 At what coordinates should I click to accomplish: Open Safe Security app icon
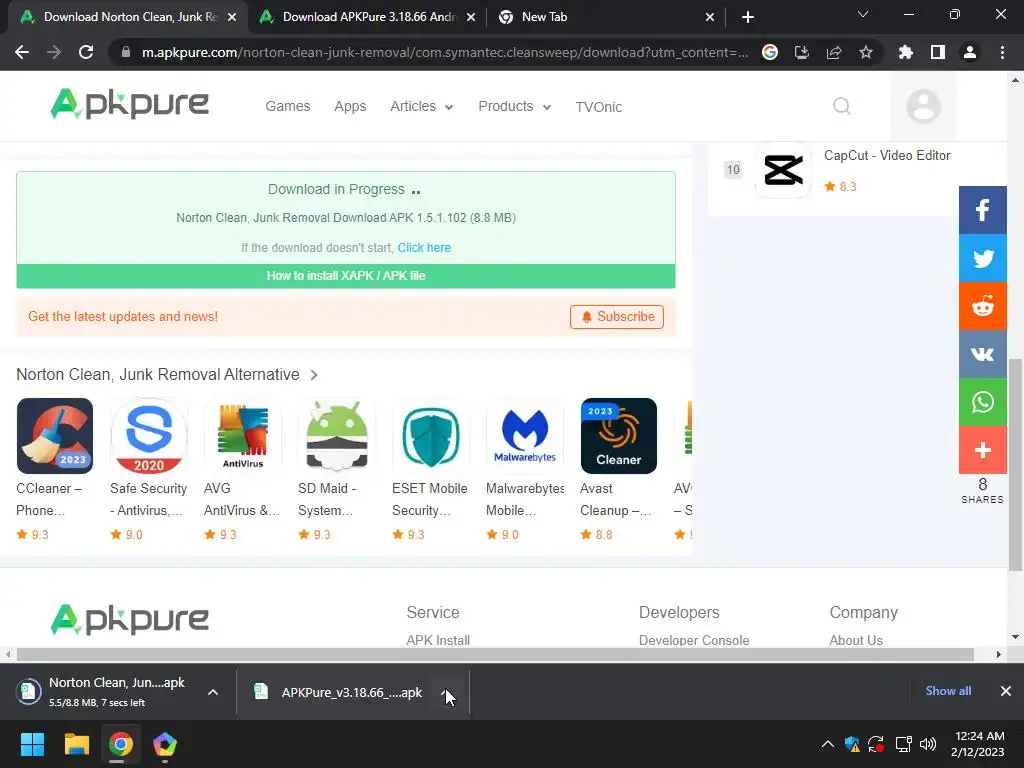[149, 436]
